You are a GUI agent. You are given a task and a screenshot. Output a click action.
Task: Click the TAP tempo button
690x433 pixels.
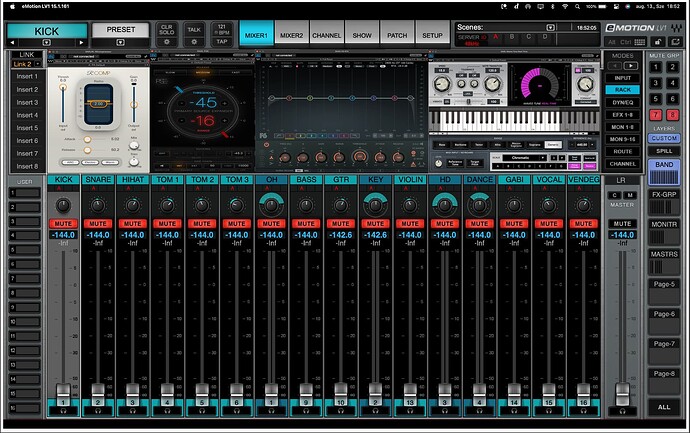221,42
